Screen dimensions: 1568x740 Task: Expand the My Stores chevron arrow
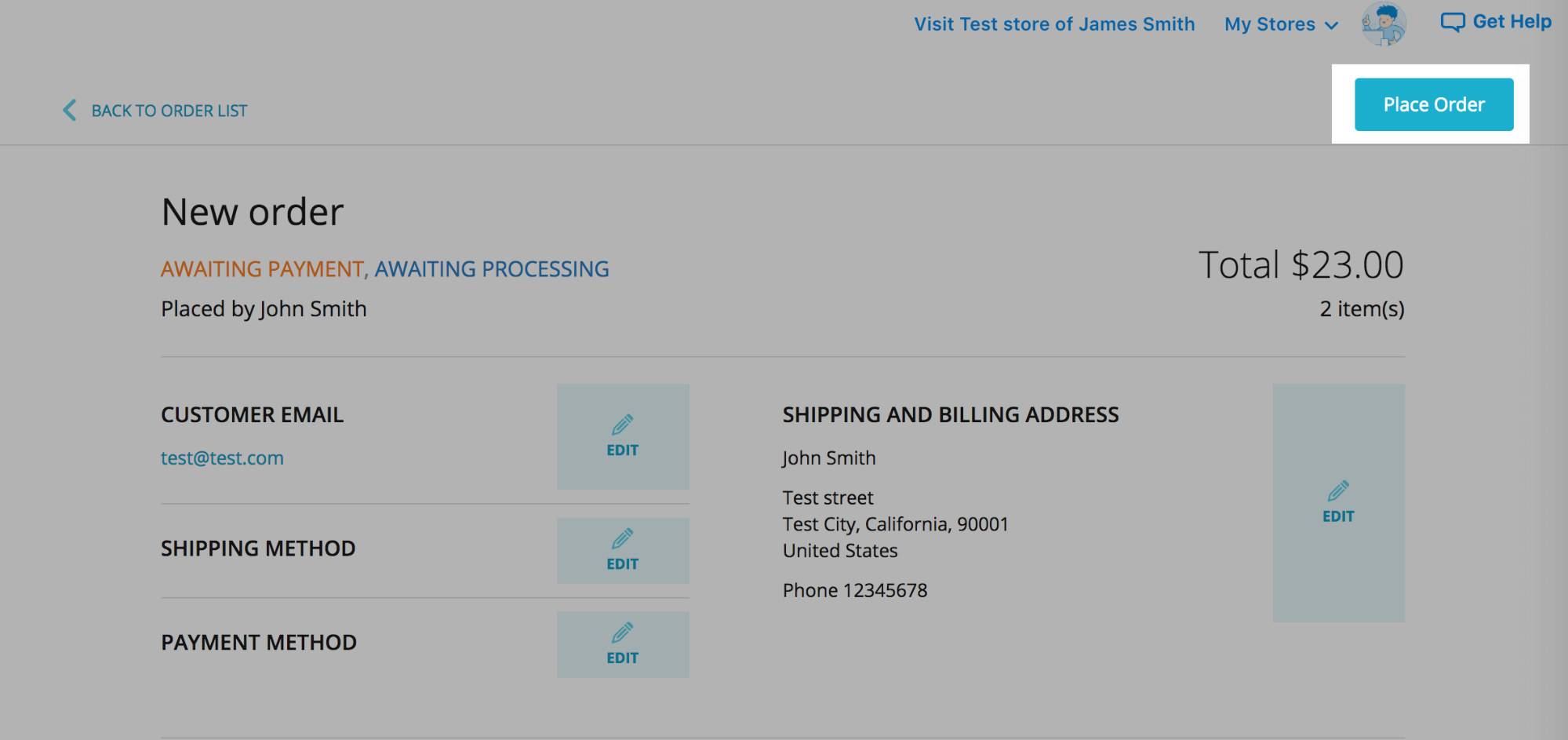[x=1331, y=25]
